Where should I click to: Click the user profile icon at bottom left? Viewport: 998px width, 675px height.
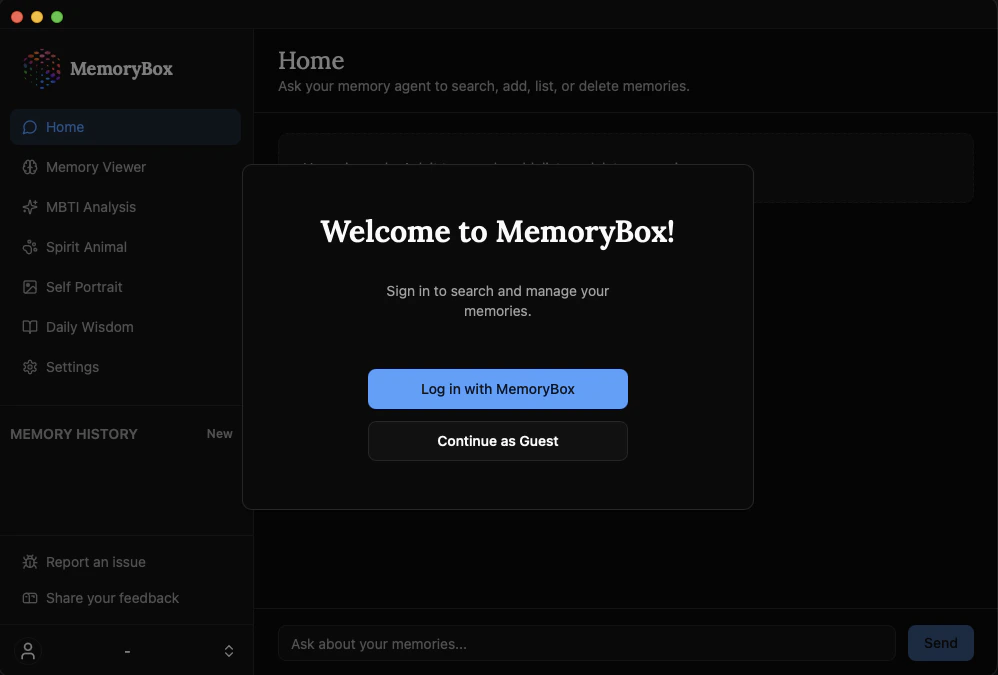tap(28, 651)
